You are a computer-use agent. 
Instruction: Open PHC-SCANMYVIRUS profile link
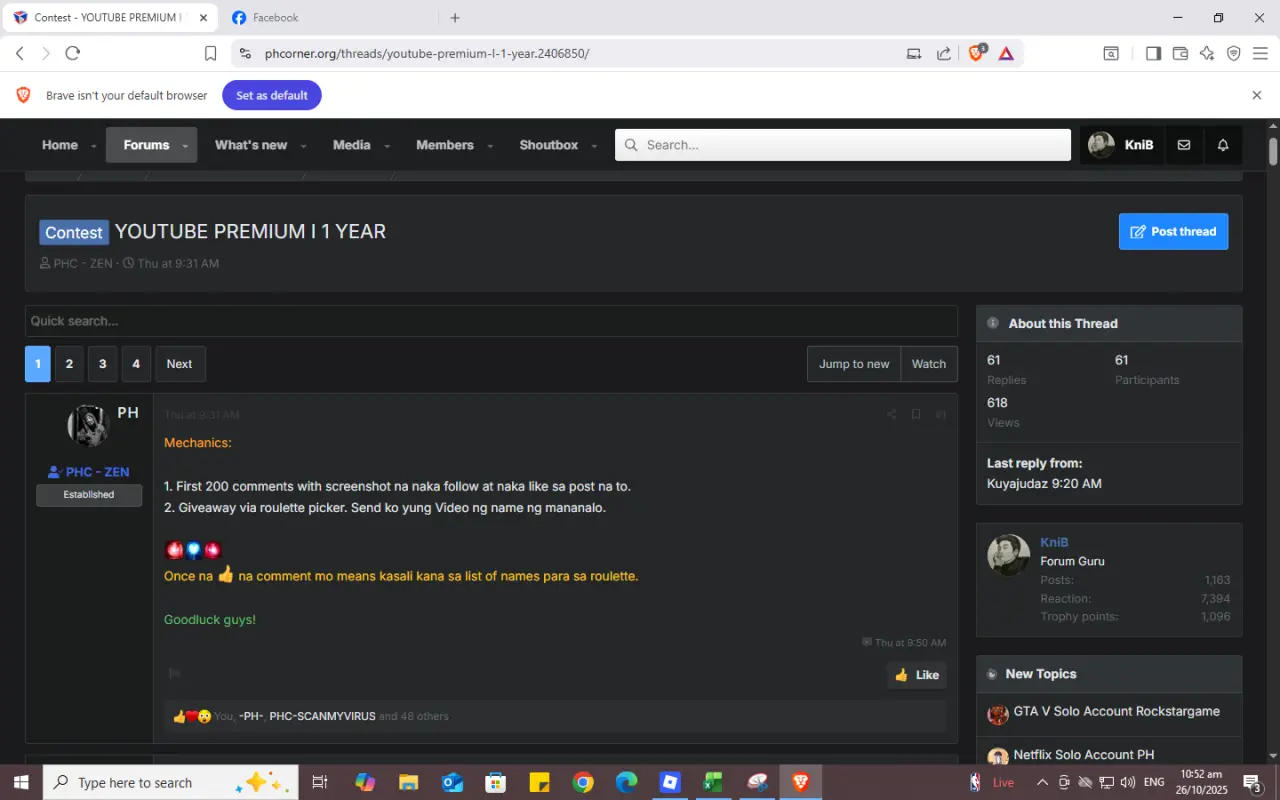pyautogui.click(x=322, y=716)
